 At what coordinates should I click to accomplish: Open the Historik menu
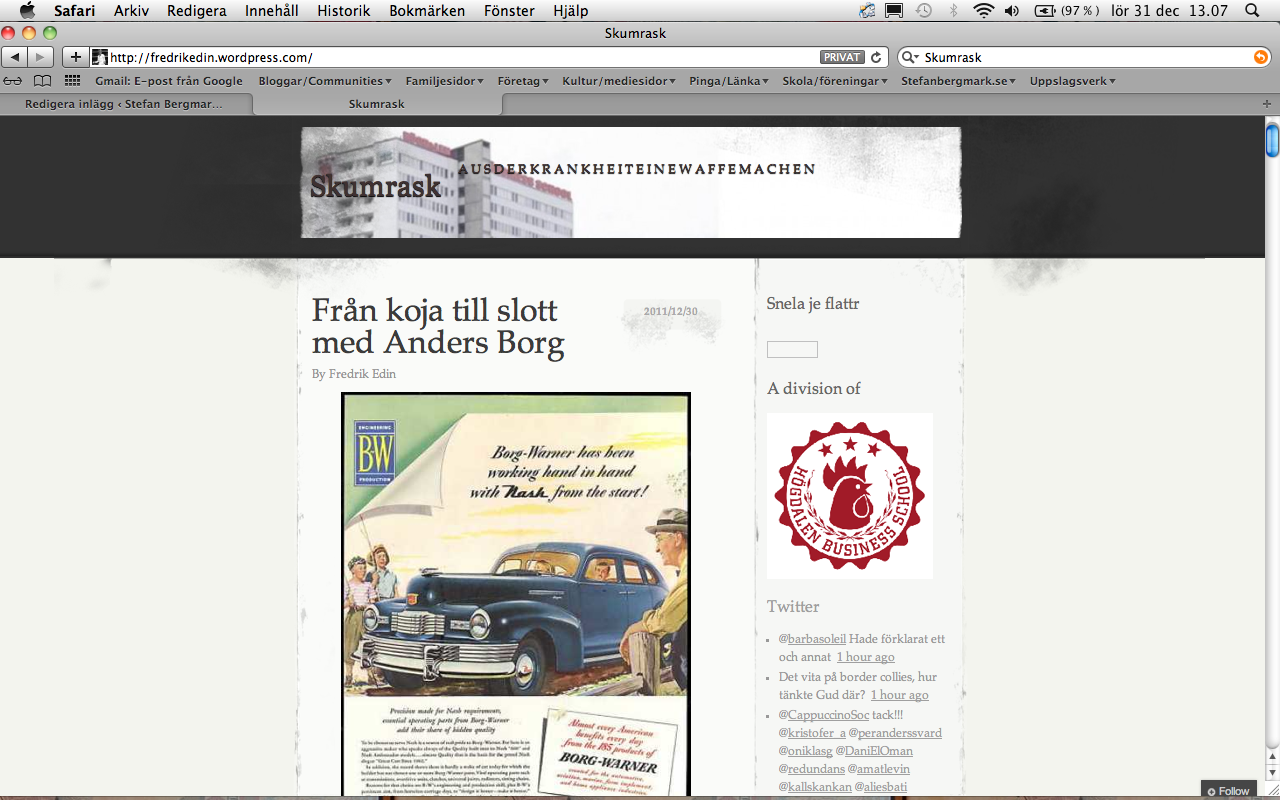click(x=344, y=11)
